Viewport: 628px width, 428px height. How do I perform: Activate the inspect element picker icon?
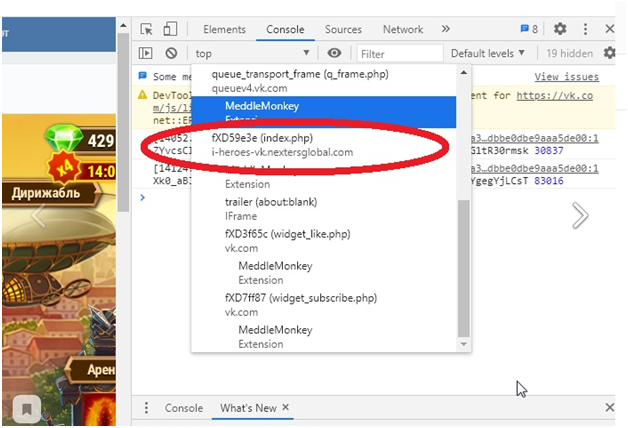tap(146, 29)
